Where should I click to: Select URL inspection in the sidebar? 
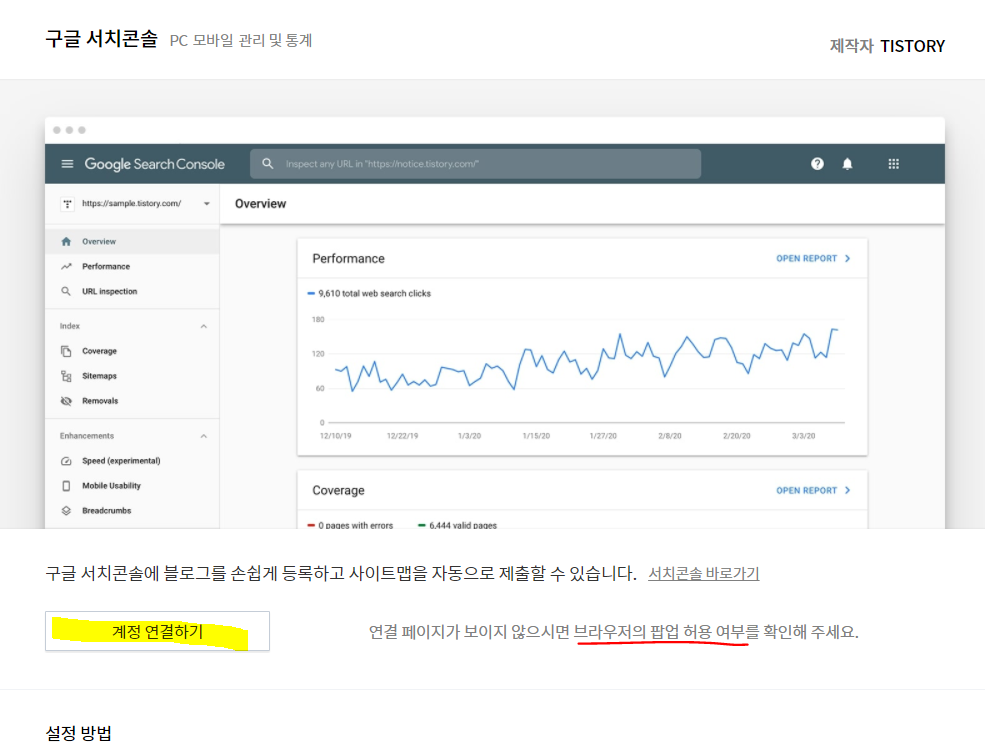coord(133,291)
